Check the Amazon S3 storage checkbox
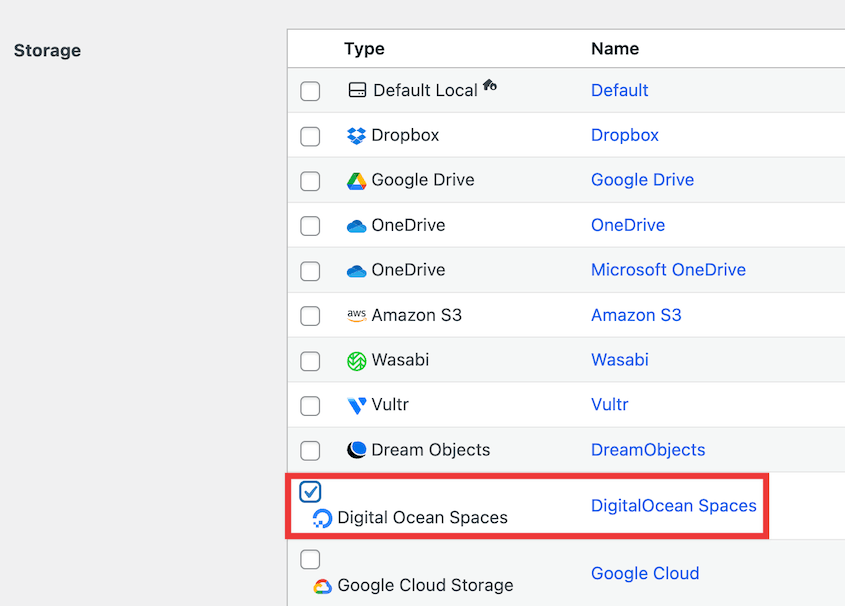The height and width of the screenshot is (606, 845). pyautogui.click(x=310, y=316)
